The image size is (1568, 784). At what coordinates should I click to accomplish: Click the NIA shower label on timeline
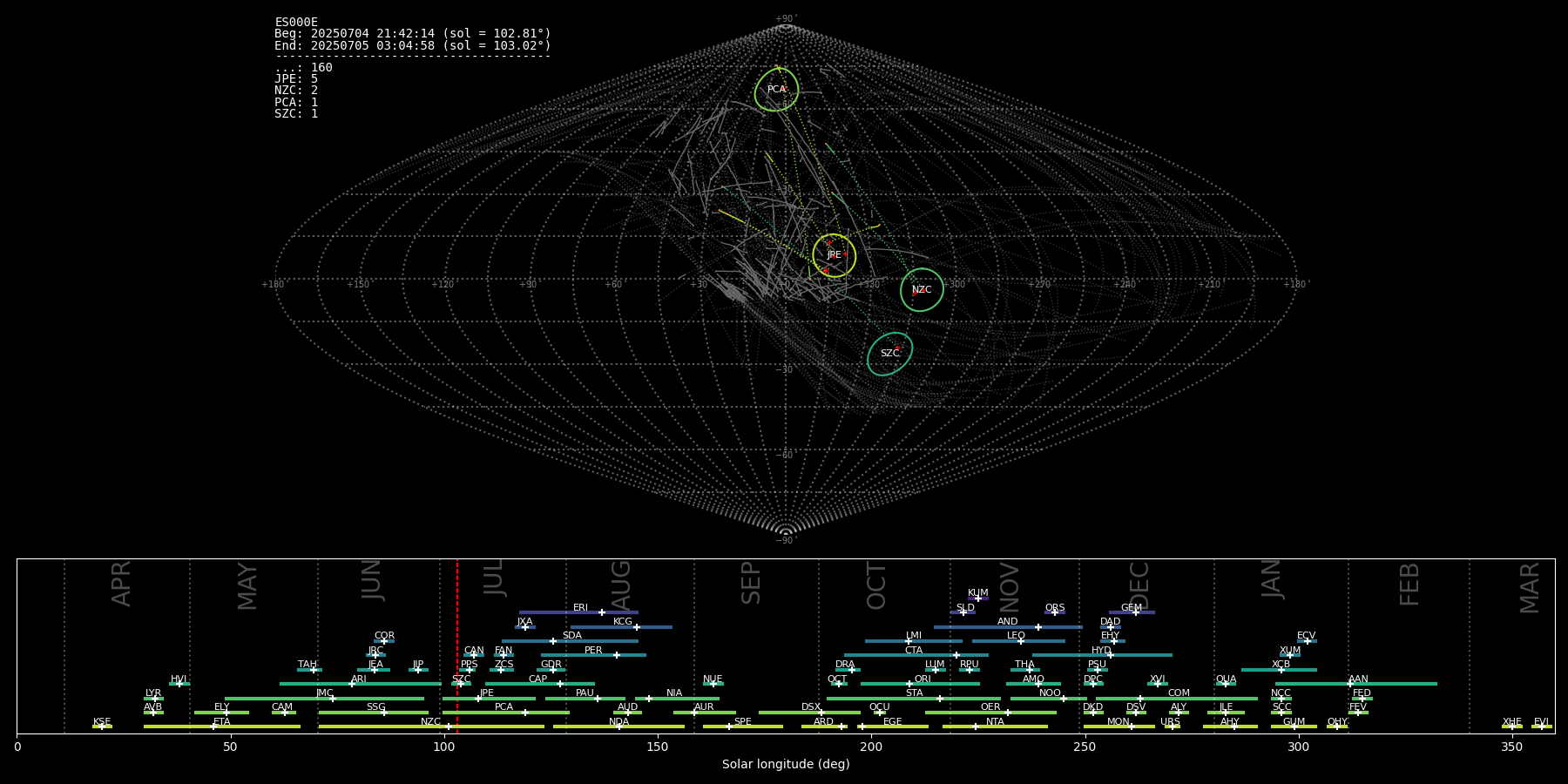point(674,693)
